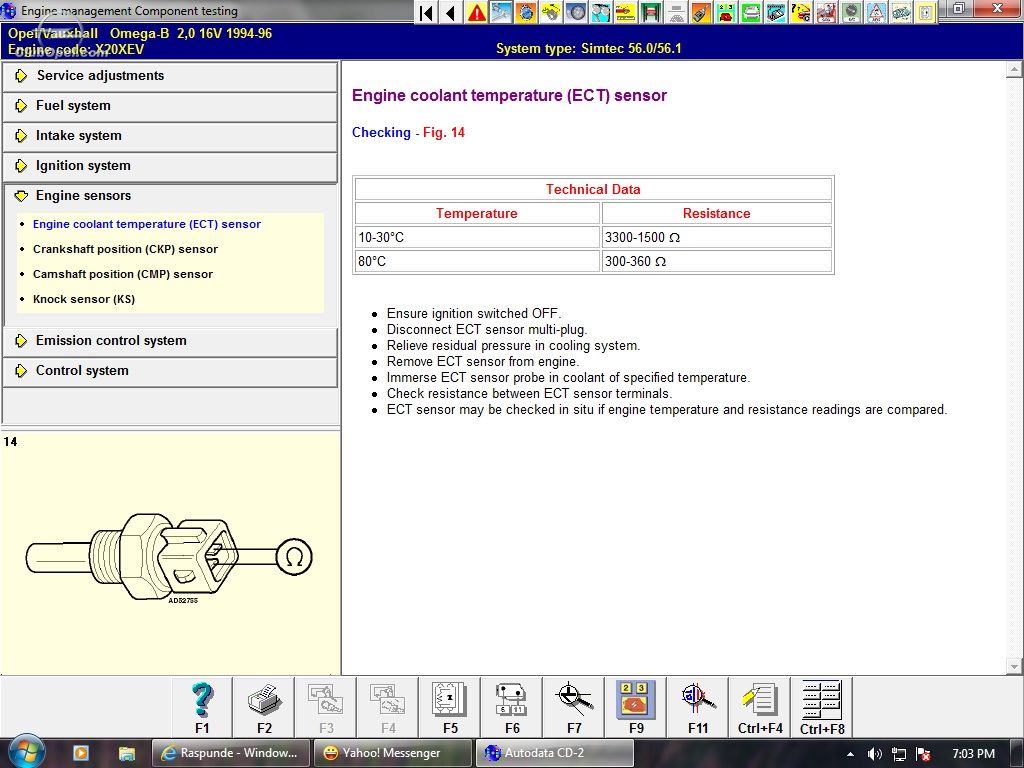Open the red warning triangle icon
This screenshot has width=1024, height=768.
[x=477, y=12]
